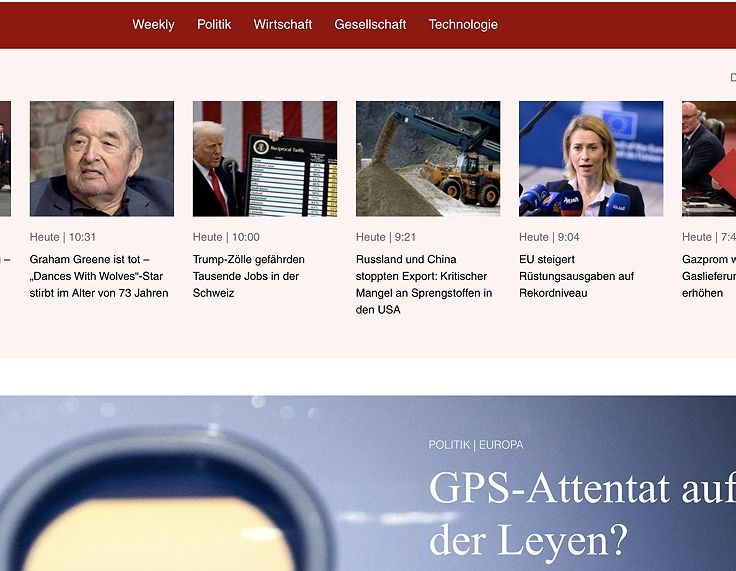Image resolution: width=736 pixels, height=571 pixels.
Task: Click the POLITIK | EUROPA category label
Action: pyautogui.click(x=475, y=445)
